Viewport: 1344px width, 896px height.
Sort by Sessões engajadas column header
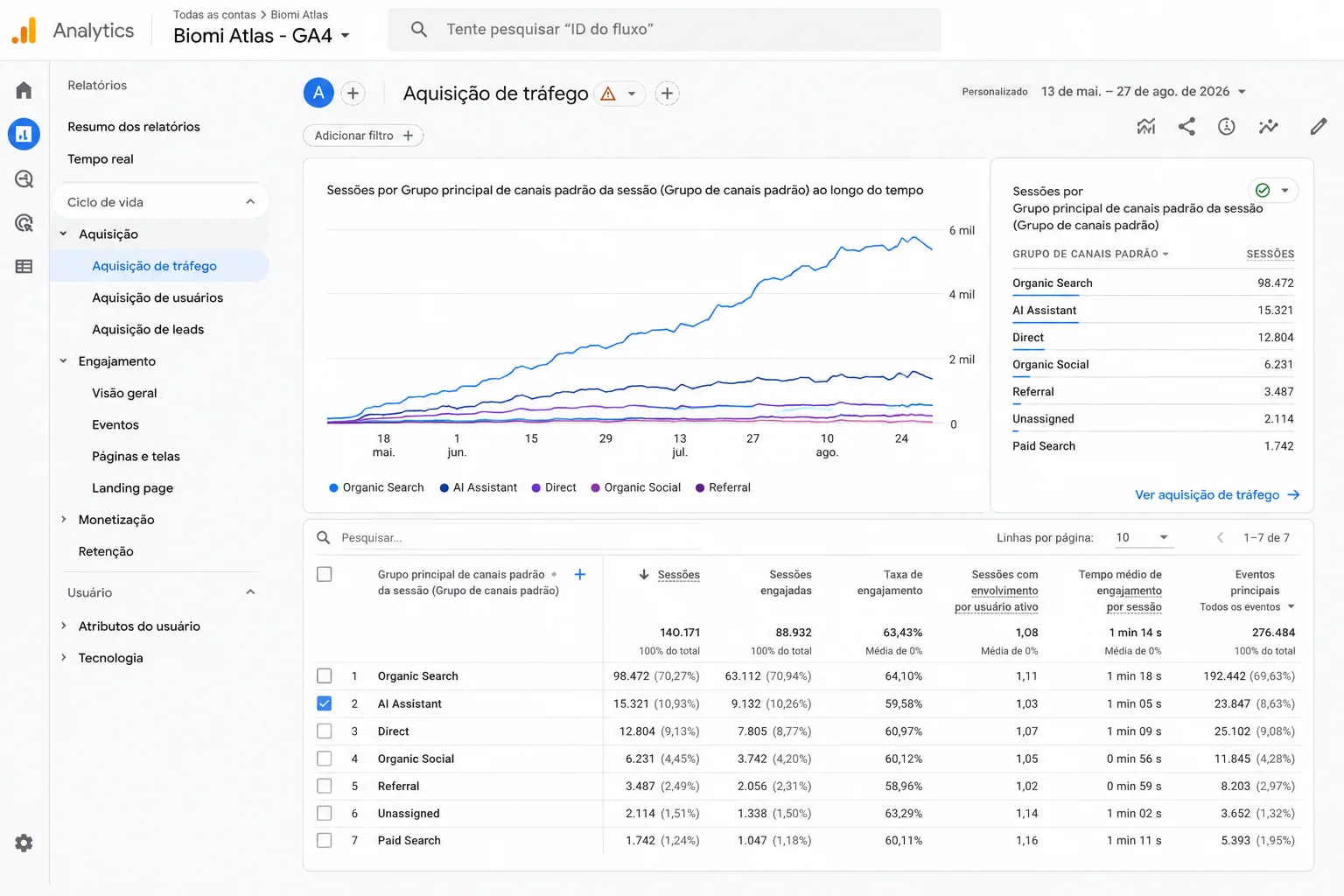pyautogui.click(x=787, y=582)
